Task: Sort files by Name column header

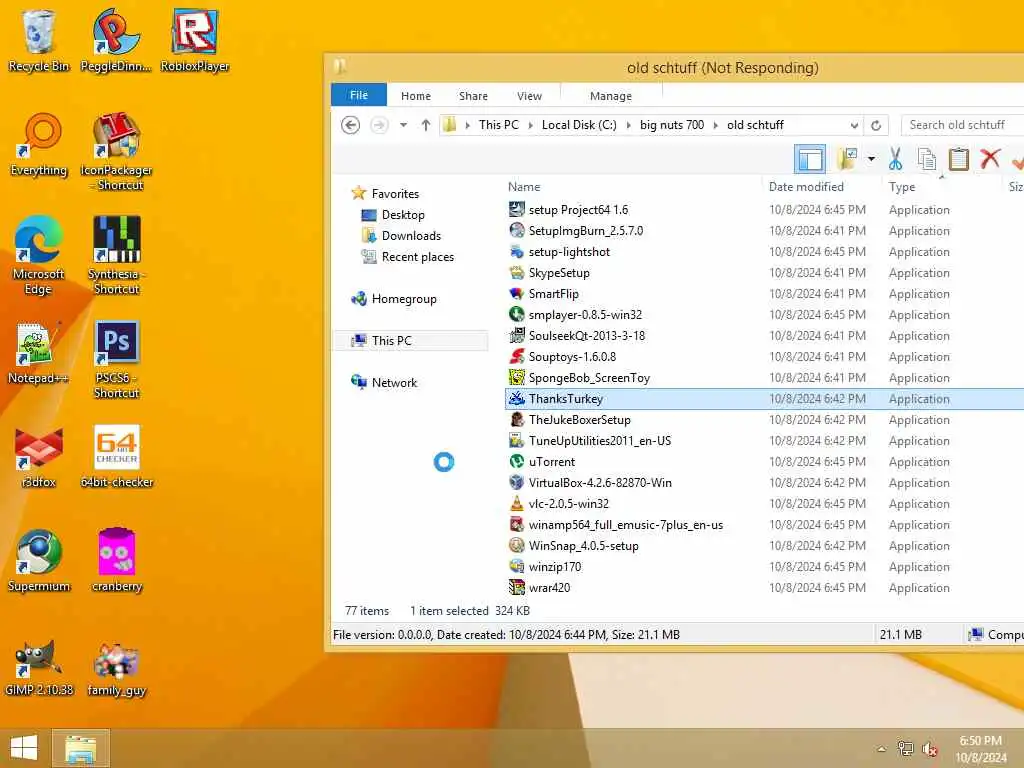Action: [524, 187]
